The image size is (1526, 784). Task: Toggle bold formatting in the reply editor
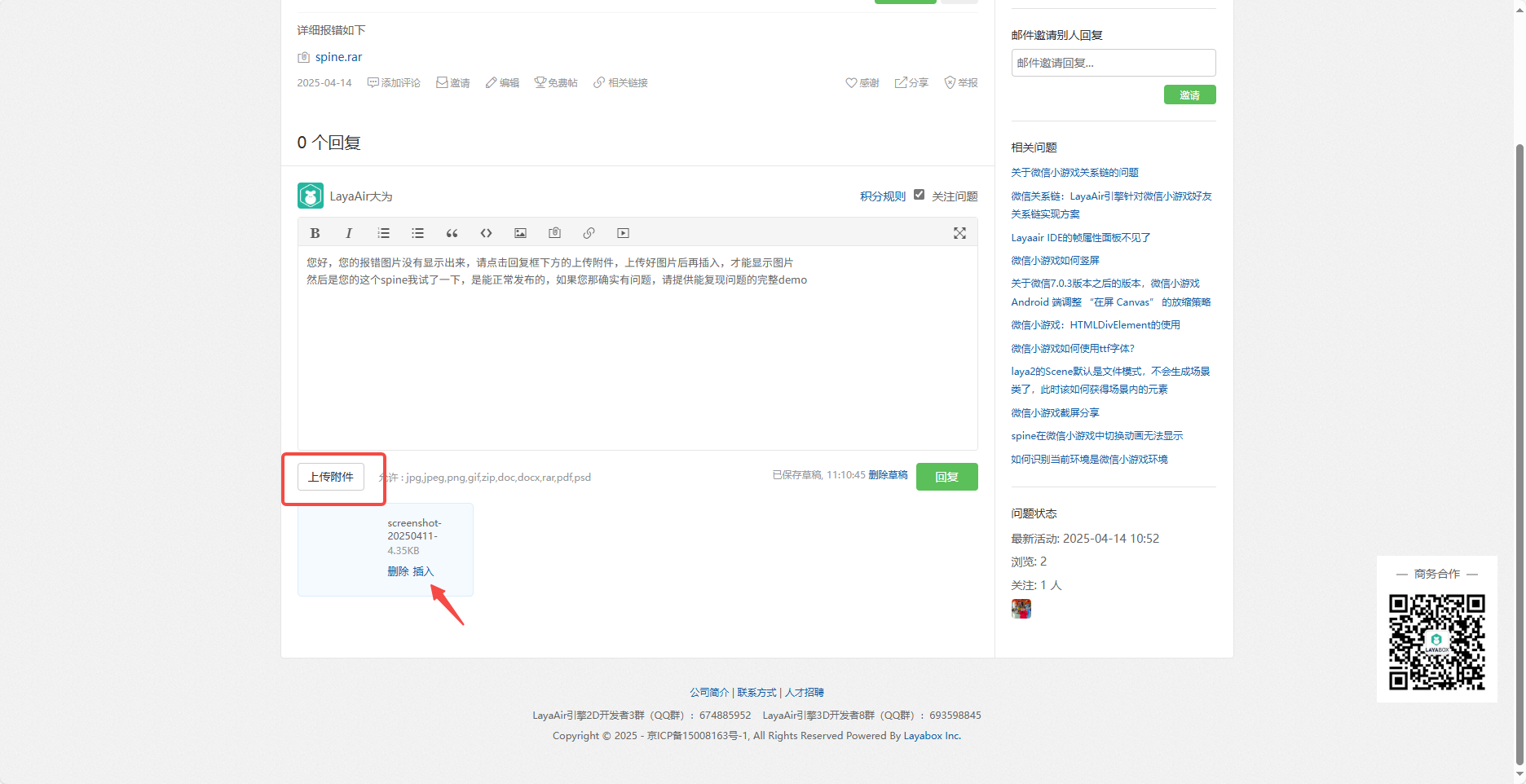[315, 233]
